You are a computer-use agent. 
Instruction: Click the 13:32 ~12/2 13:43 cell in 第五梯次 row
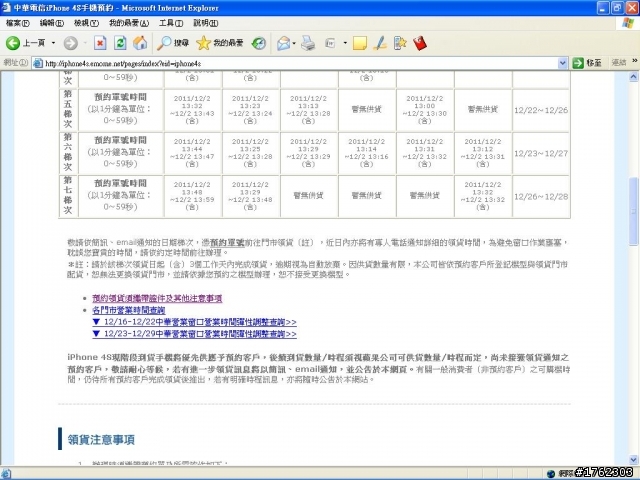point(192,110)
